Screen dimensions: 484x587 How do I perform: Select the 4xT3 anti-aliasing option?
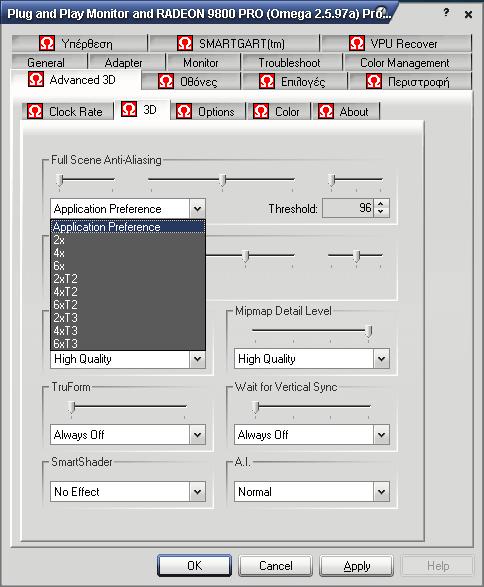tap(128, 331)
